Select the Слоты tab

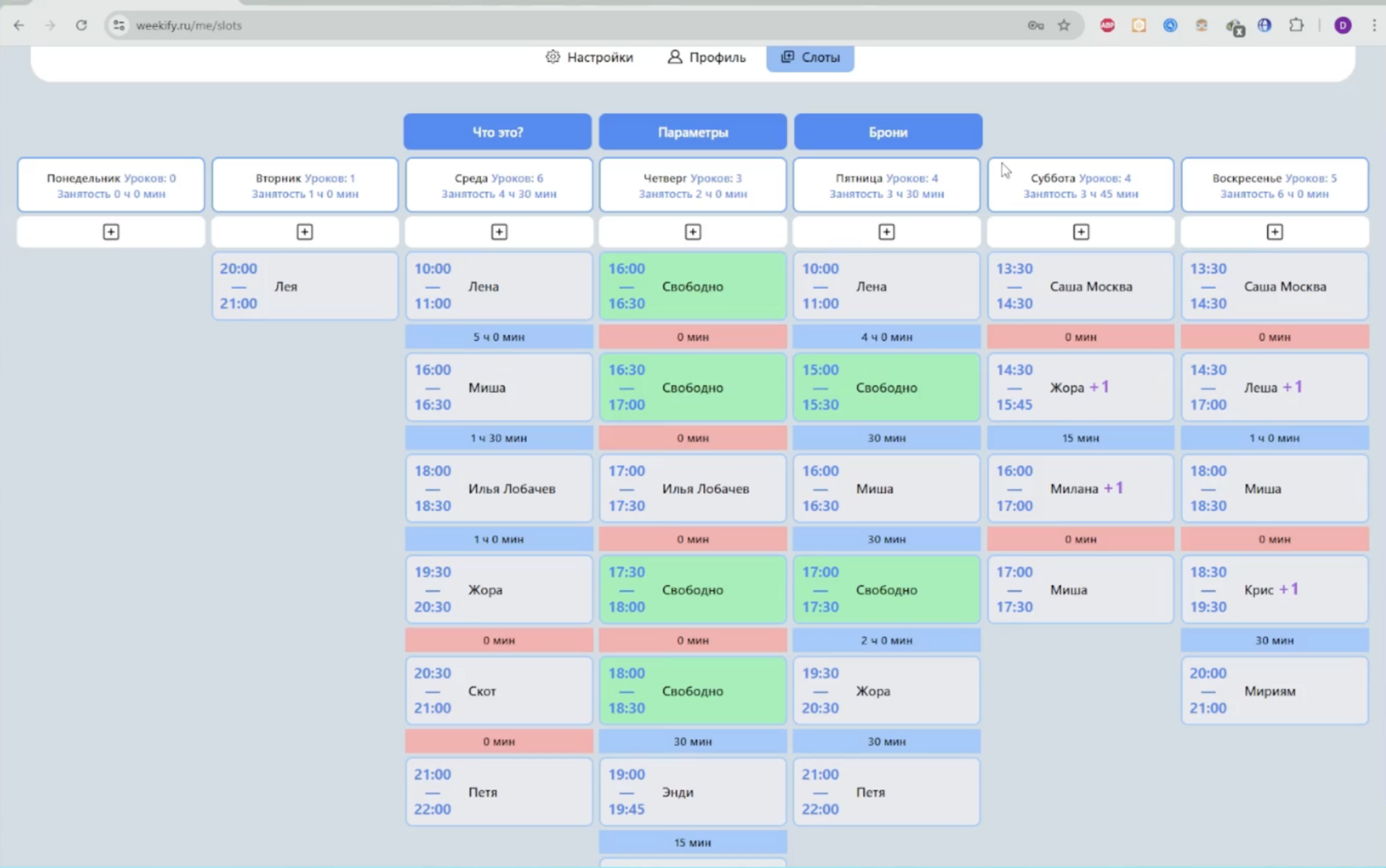click(810, 57)
